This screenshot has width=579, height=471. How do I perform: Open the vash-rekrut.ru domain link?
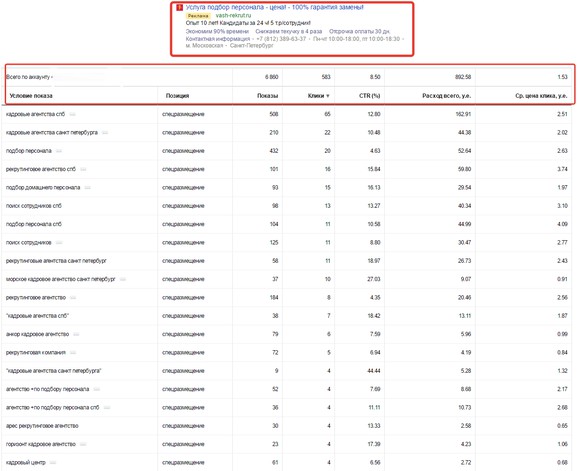point(233,16)
